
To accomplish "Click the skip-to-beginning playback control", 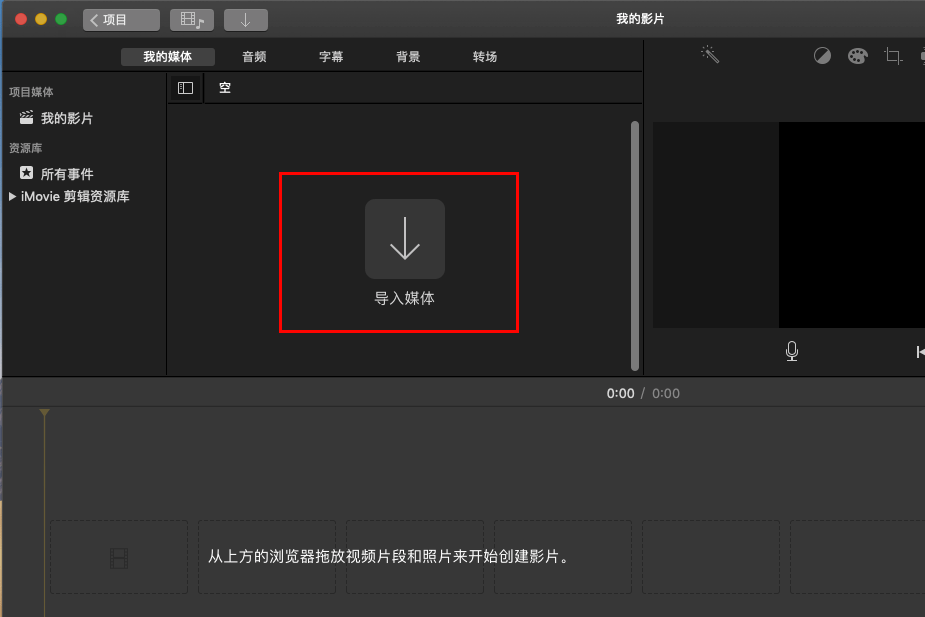I will 920,352.
